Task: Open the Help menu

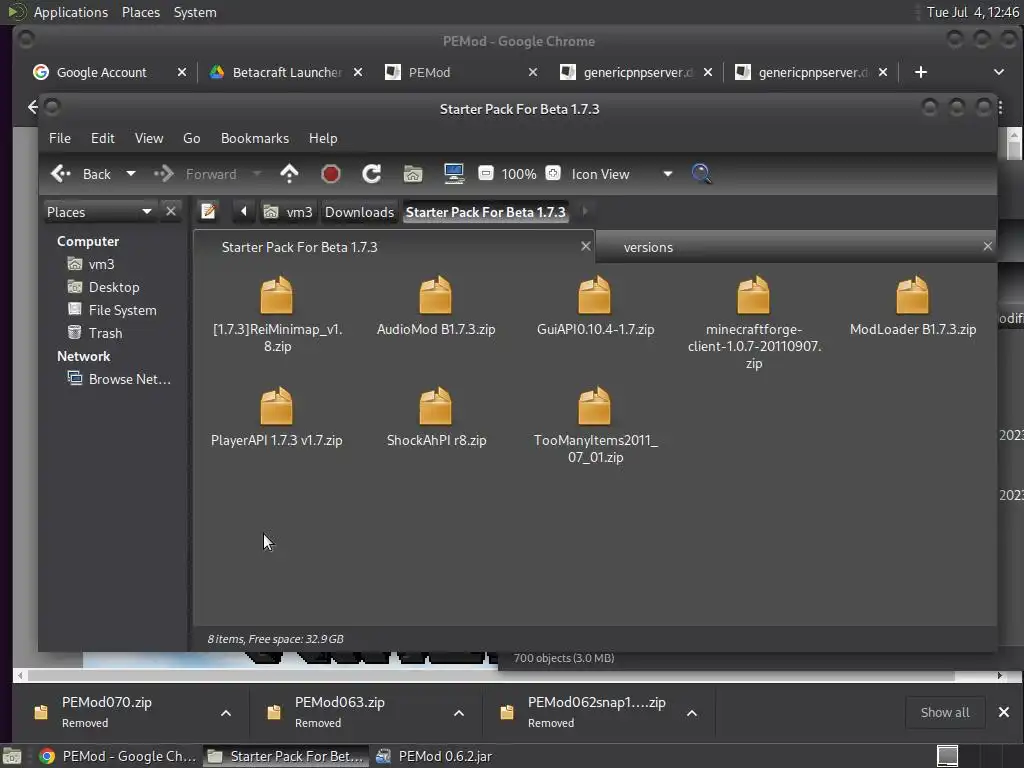Action: [323, 138]
